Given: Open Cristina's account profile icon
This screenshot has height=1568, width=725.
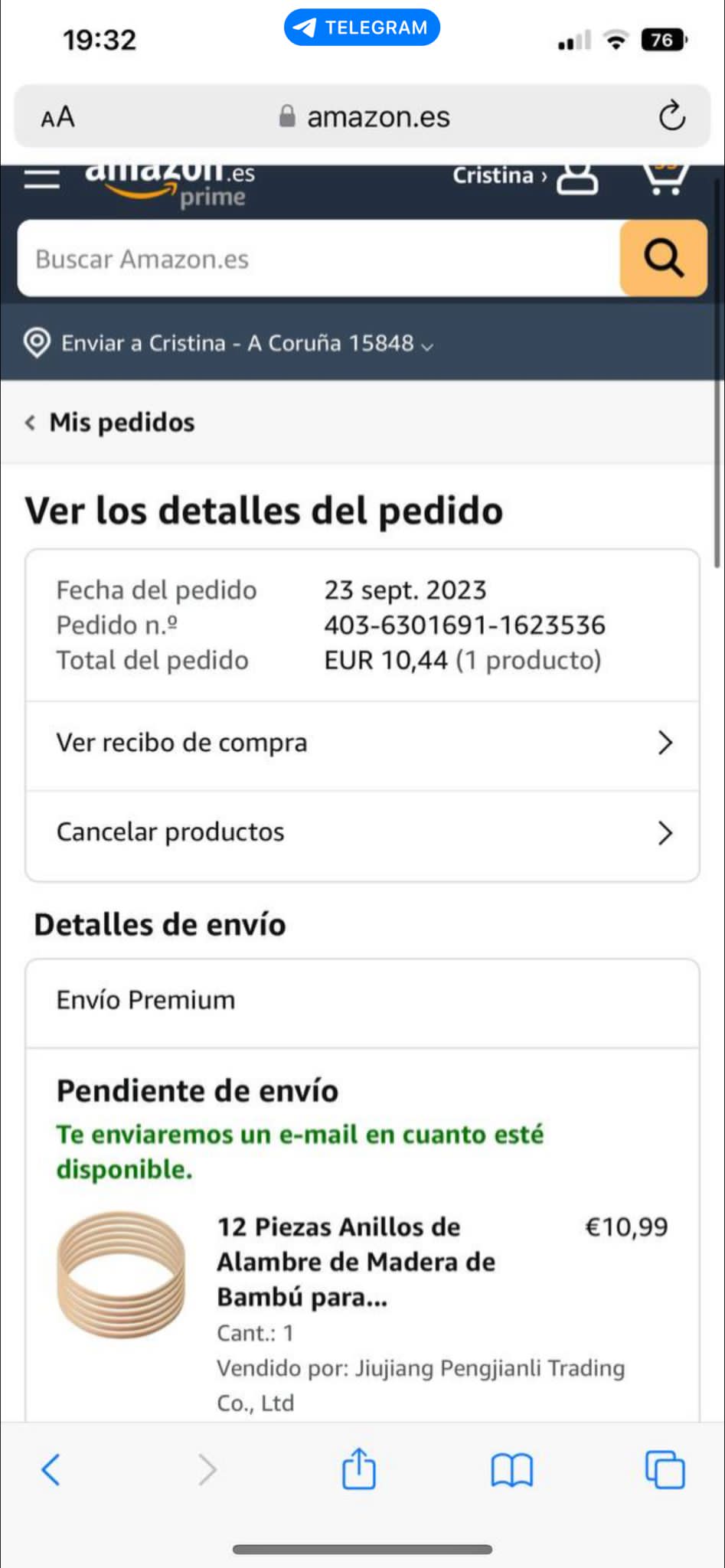Looking at the screenshot, I should pos(577,178).
